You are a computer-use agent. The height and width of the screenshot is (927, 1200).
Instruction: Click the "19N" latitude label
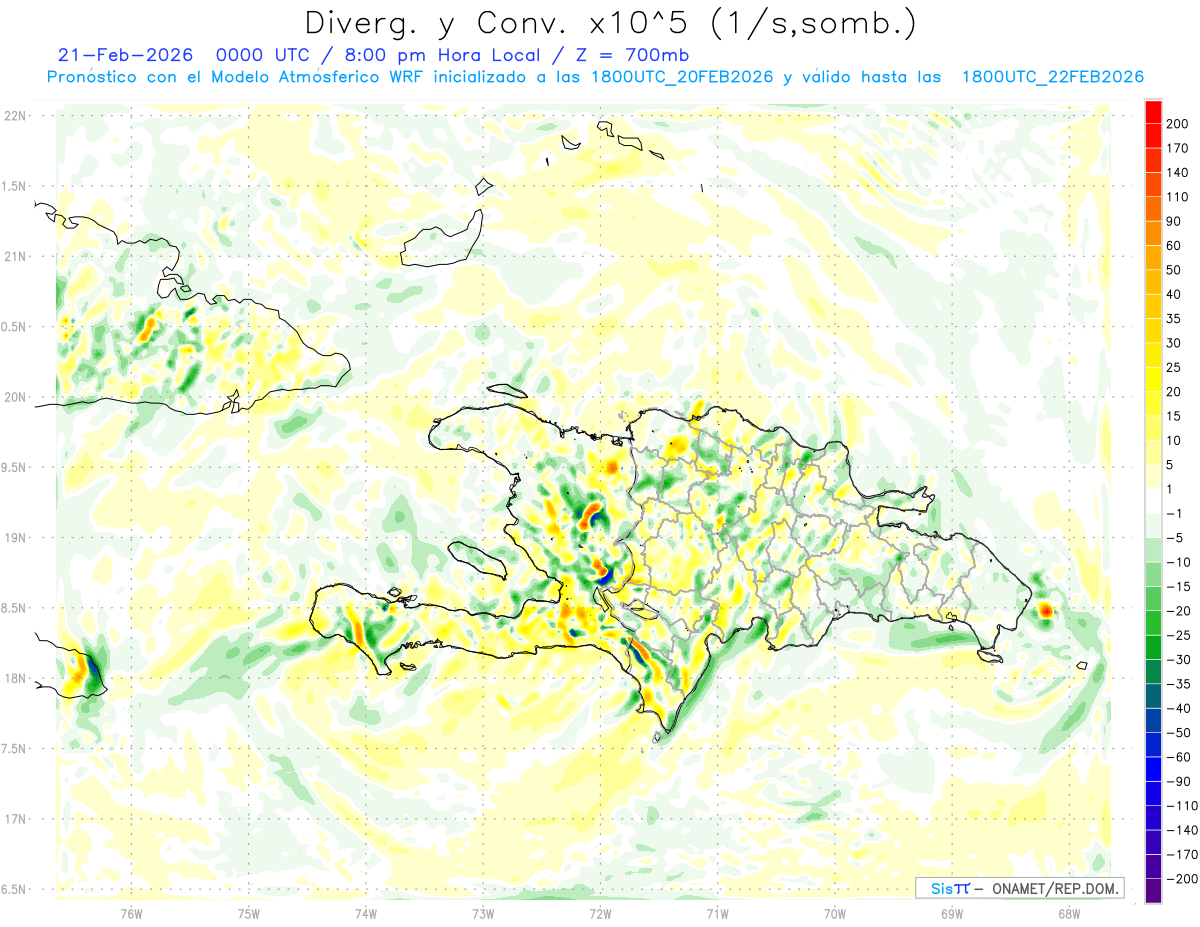coord(14,538)
